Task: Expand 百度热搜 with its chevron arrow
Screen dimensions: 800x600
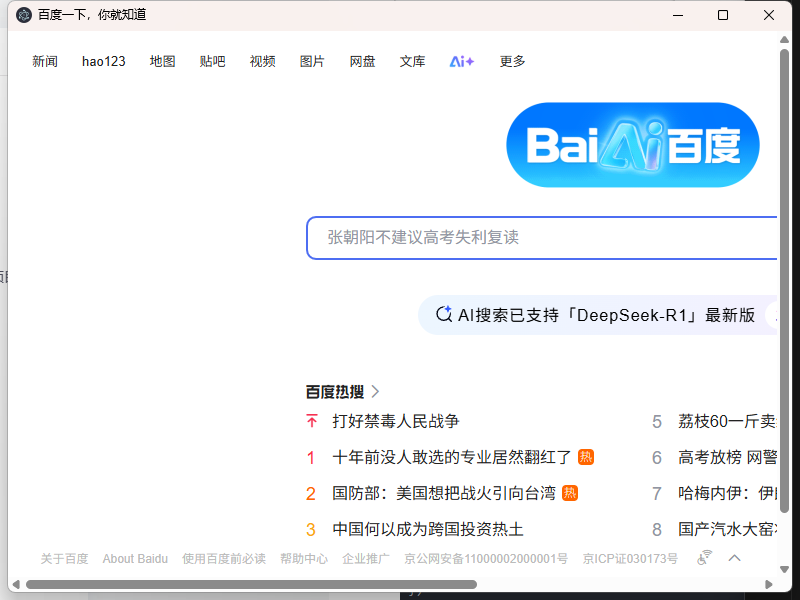Action: click(376, 391)
